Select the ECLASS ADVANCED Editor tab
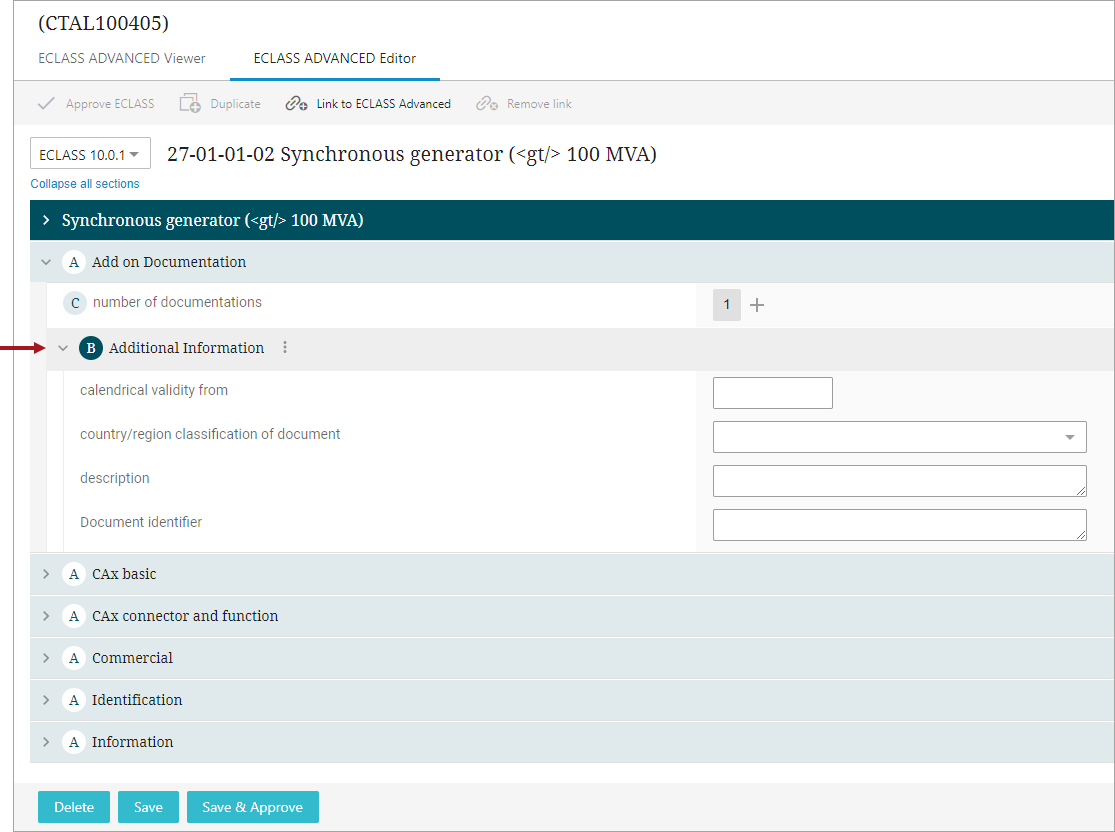Viewport: 1115px width, 832px height. point(335,58)
